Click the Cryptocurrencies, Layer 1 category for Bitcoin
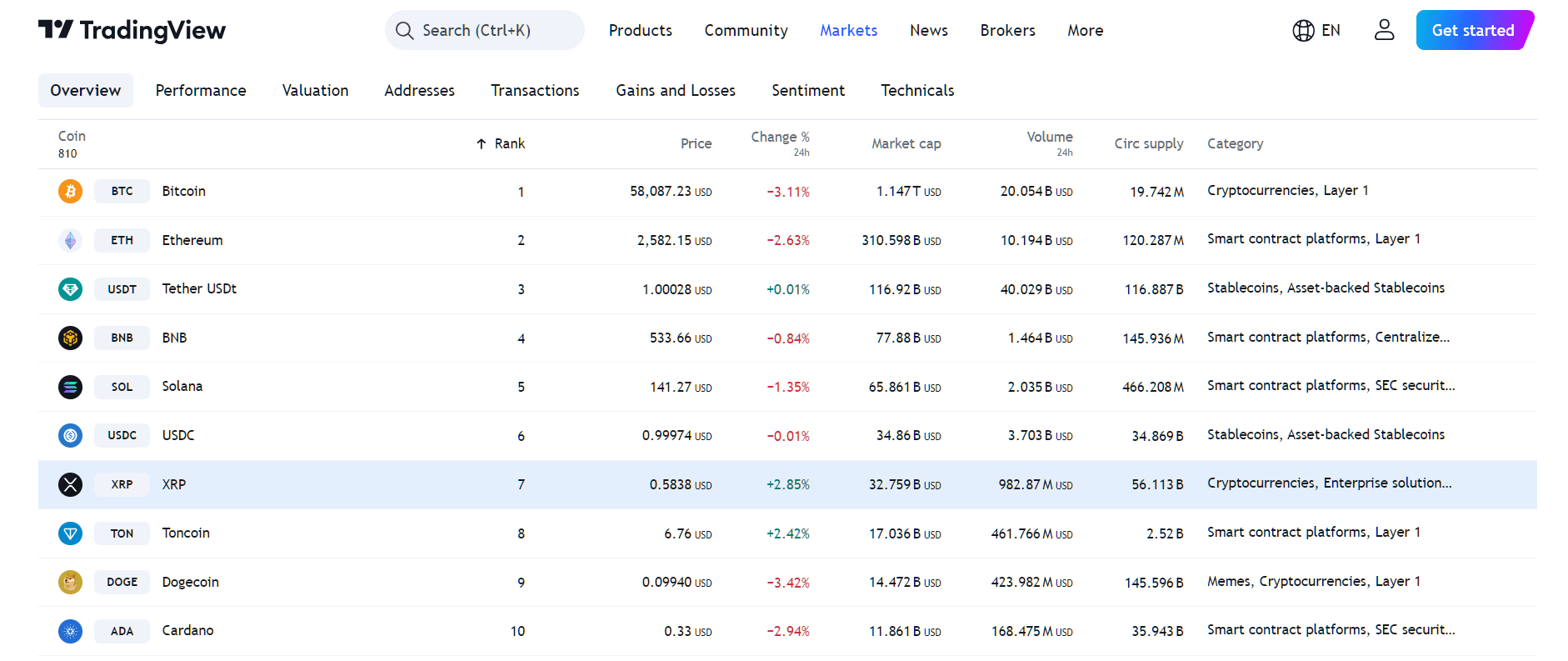This screenshot has width=1568, height=661. coord(1287,190)
